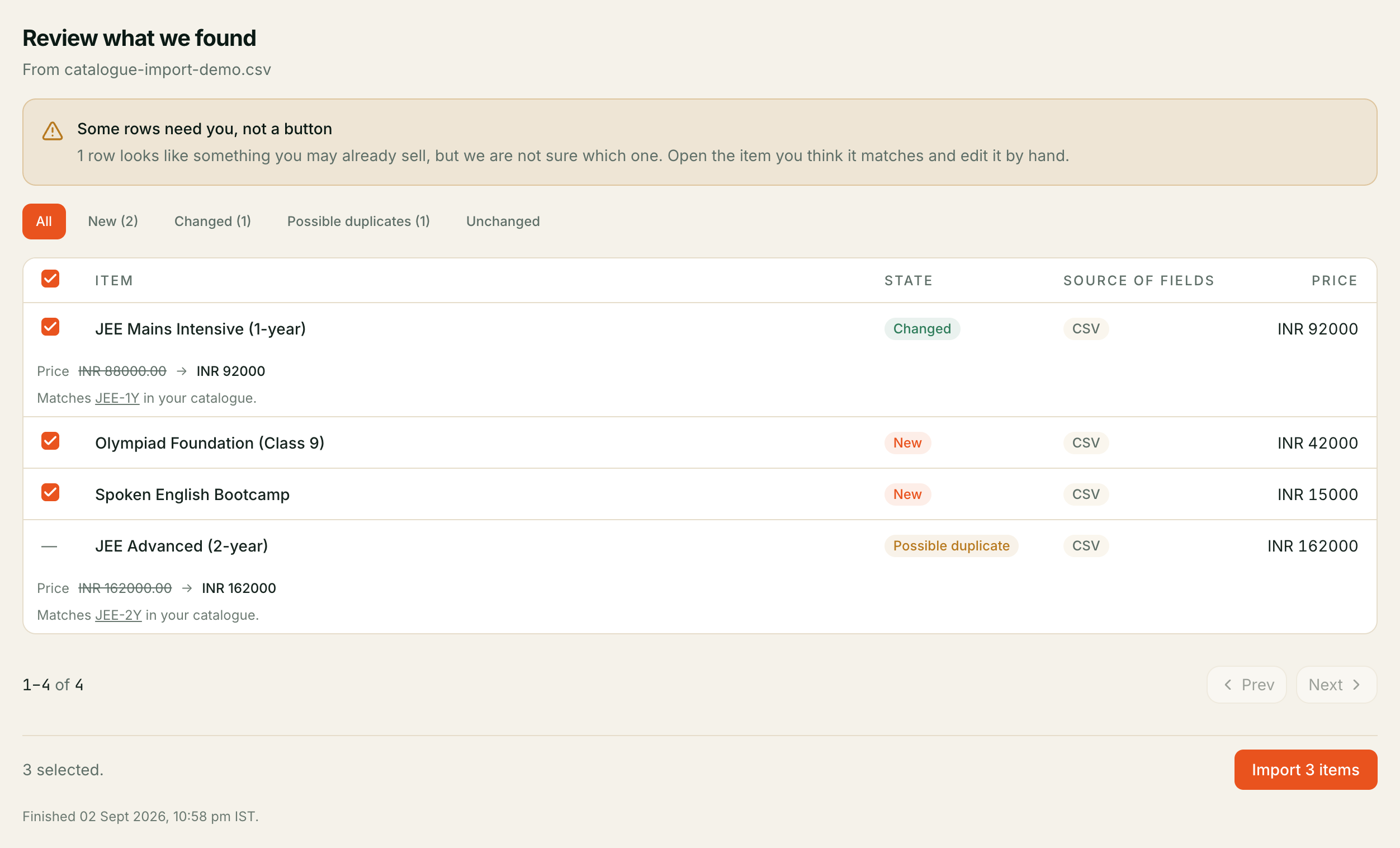The width and height of the screenshot is (1400, 848).
Task: Click the New badge for Spoken English Bootcamp
Action: click(x=907, y=494)
